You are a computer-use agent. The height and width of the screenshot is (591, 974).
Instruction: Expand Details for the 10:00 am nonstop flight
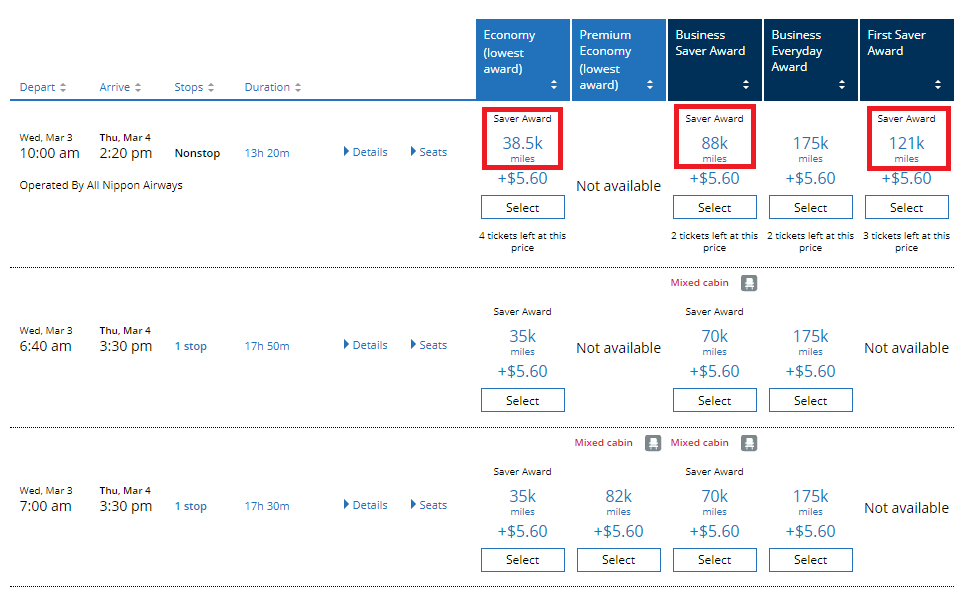[365, 152]
